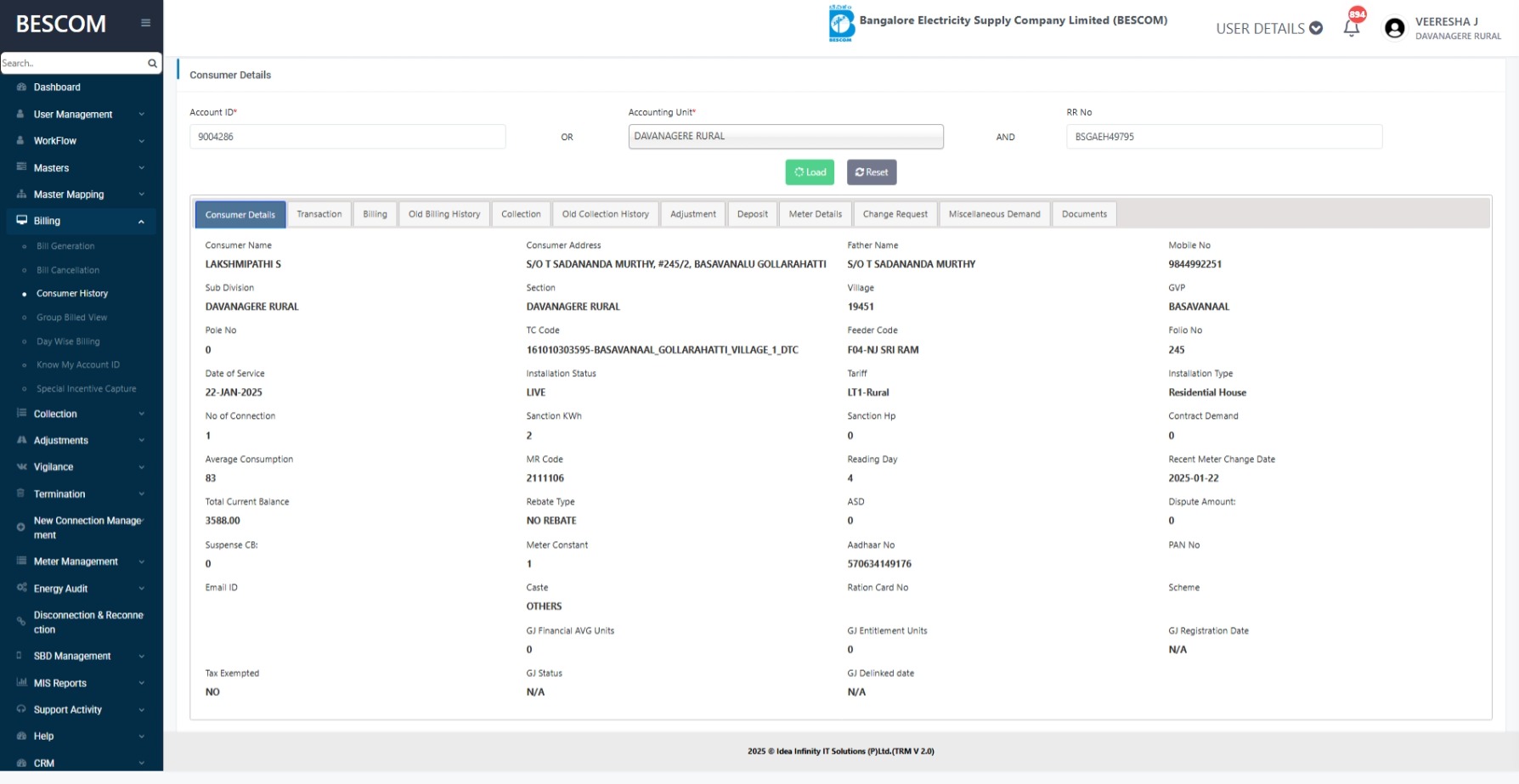Expand the Meter Management menu chevron
Screen dimensions: 1519x784
pos(141,561)
